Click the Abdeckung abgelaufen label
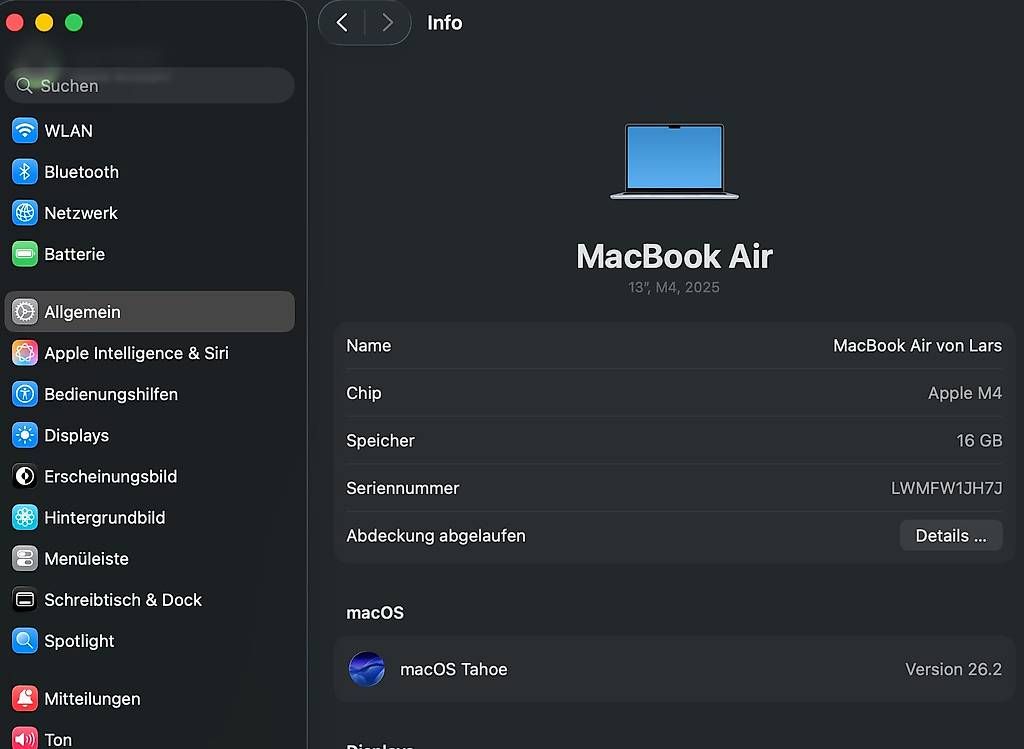The image size is (1024, 749). (436, 536)
